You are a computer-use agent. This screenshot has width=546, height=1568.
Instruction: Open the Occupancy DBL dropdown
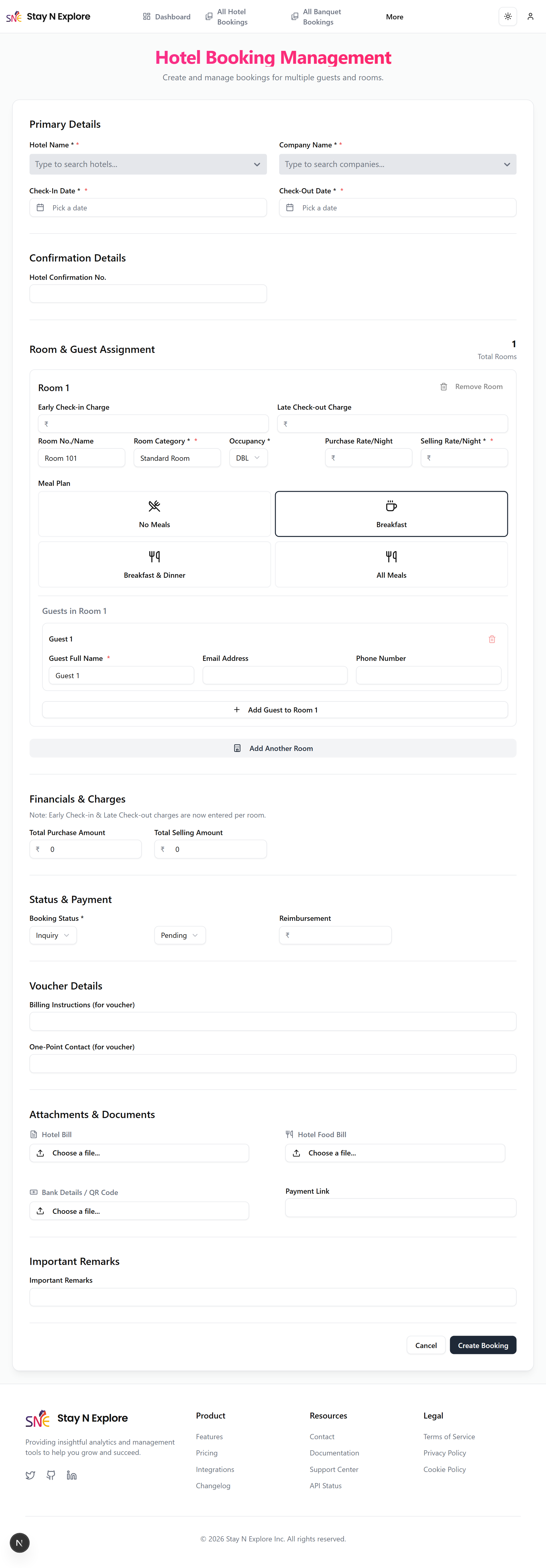tap(248, 458)
